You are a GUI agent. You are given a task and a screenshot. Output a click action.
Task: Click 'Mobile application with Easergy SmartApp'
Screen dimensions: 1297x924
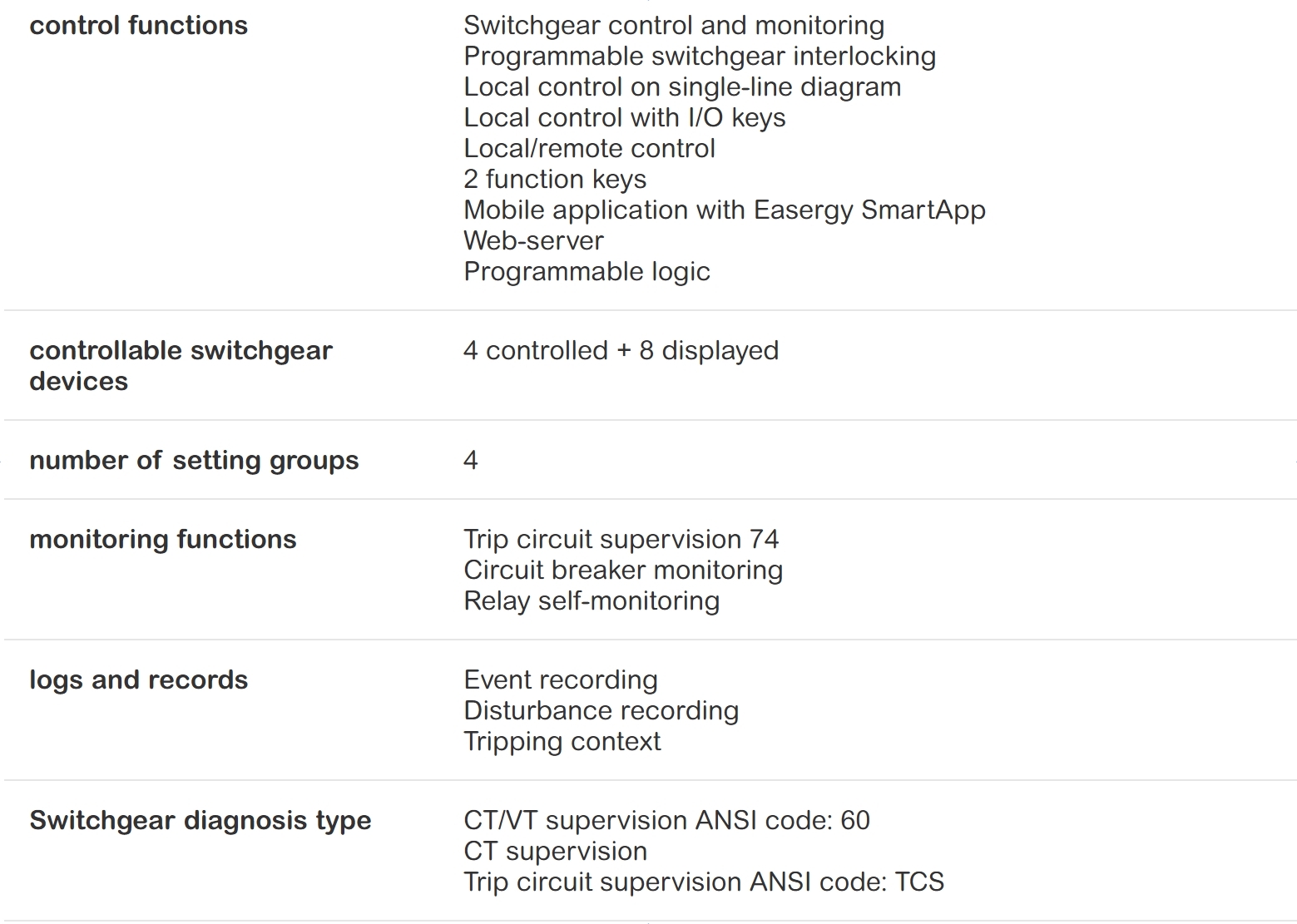[724, 210]
